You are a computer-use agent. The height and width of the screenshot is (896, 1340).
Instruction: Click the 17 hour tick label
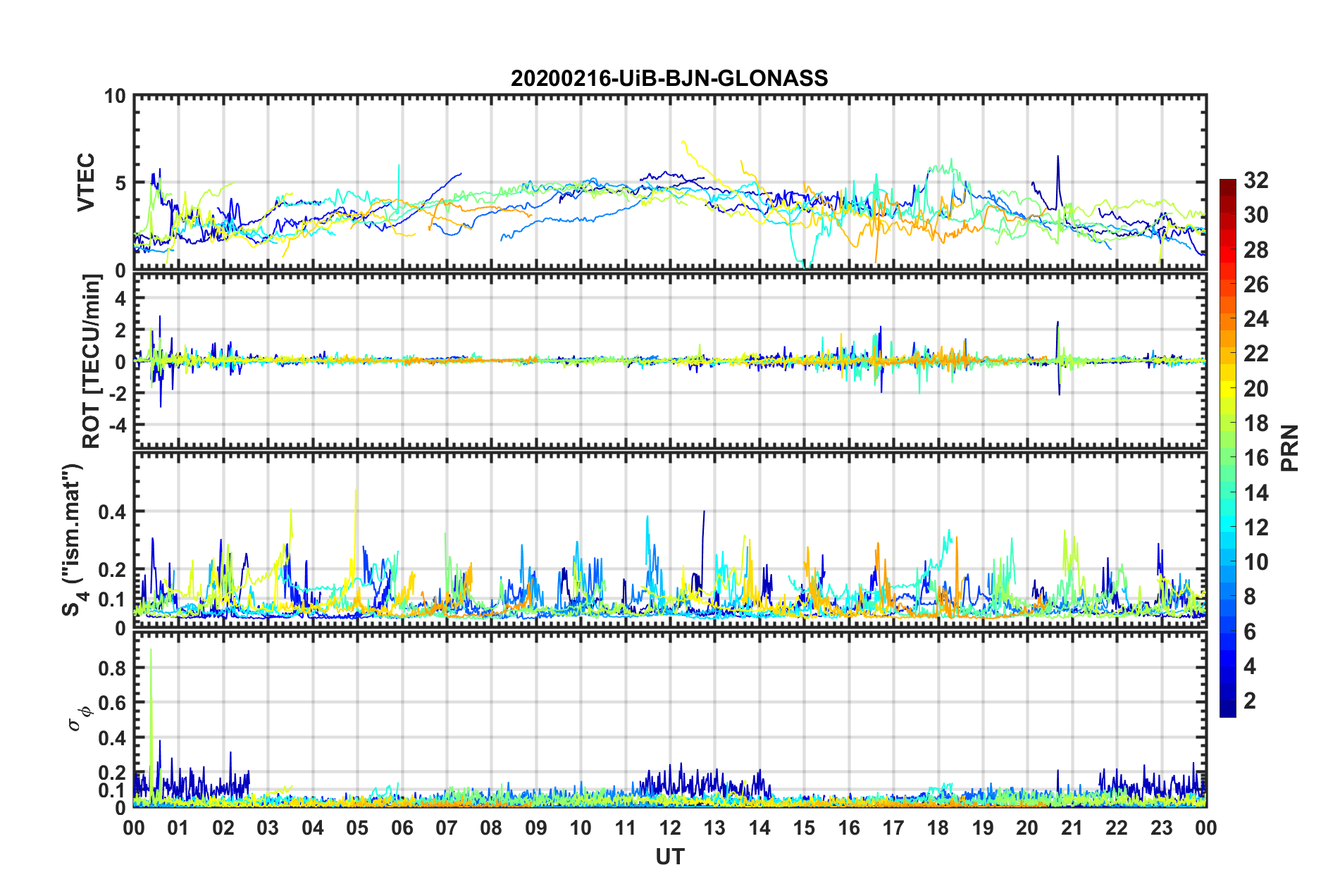(893, 828)
